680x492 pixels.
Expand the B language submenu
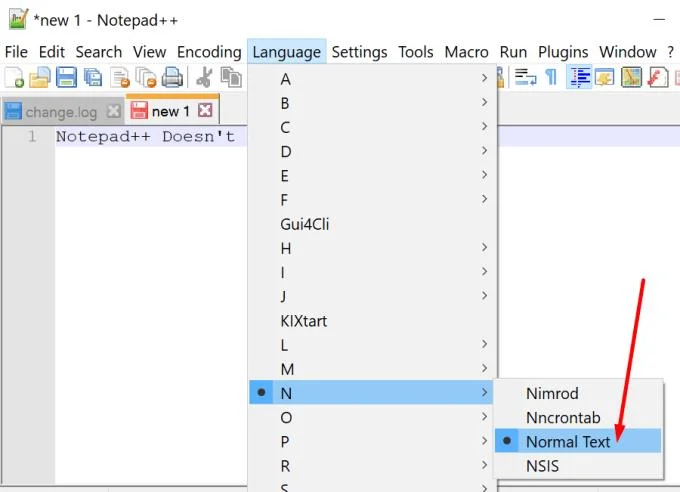372,103
